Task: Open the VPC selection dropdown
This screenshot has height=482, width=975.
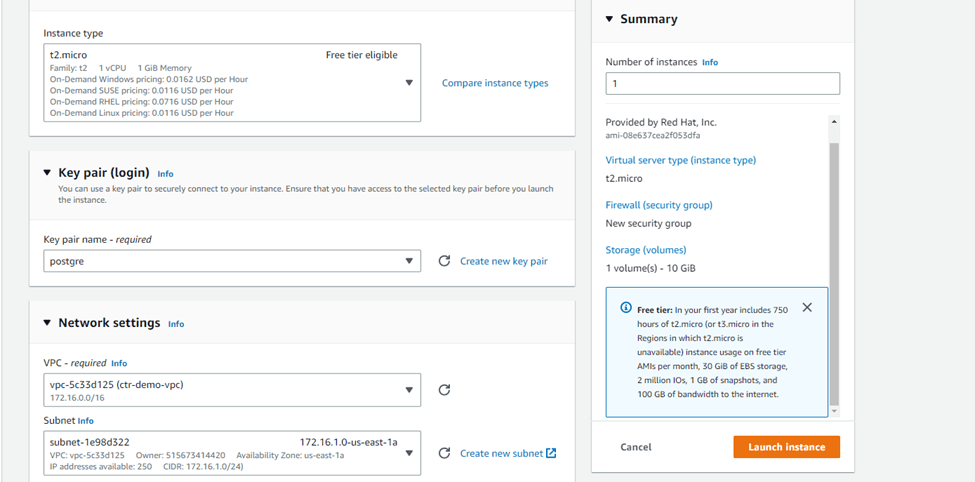Action: pyautogui.click(x=408, y=390)
